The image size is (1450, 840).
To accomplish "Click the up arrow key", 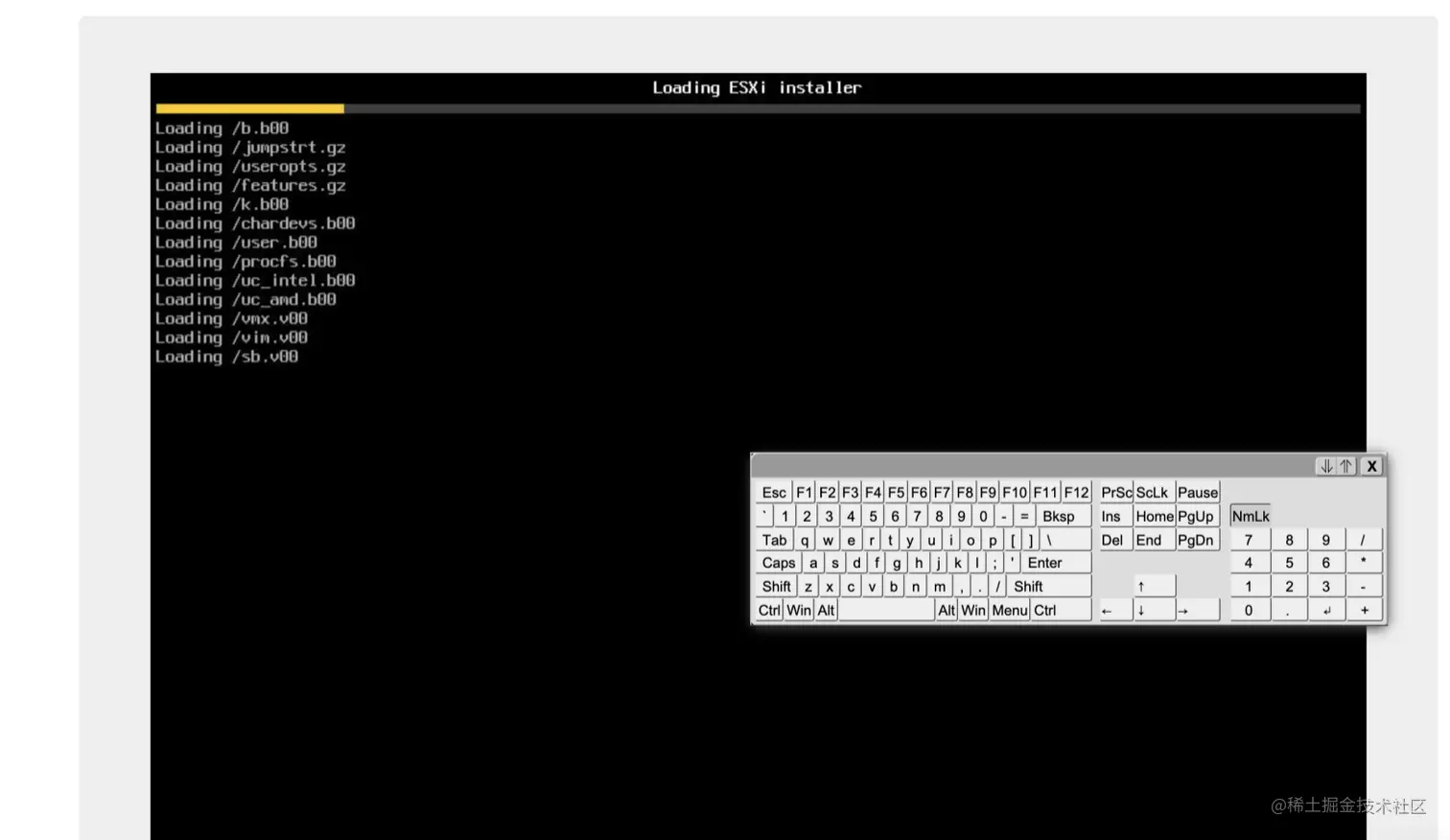I will [x=1155, y=586].
